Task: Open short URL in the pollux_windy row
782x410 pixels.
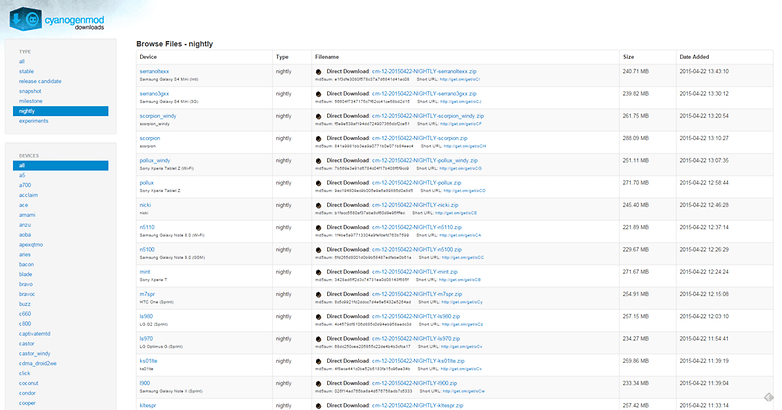Action: 460,169
